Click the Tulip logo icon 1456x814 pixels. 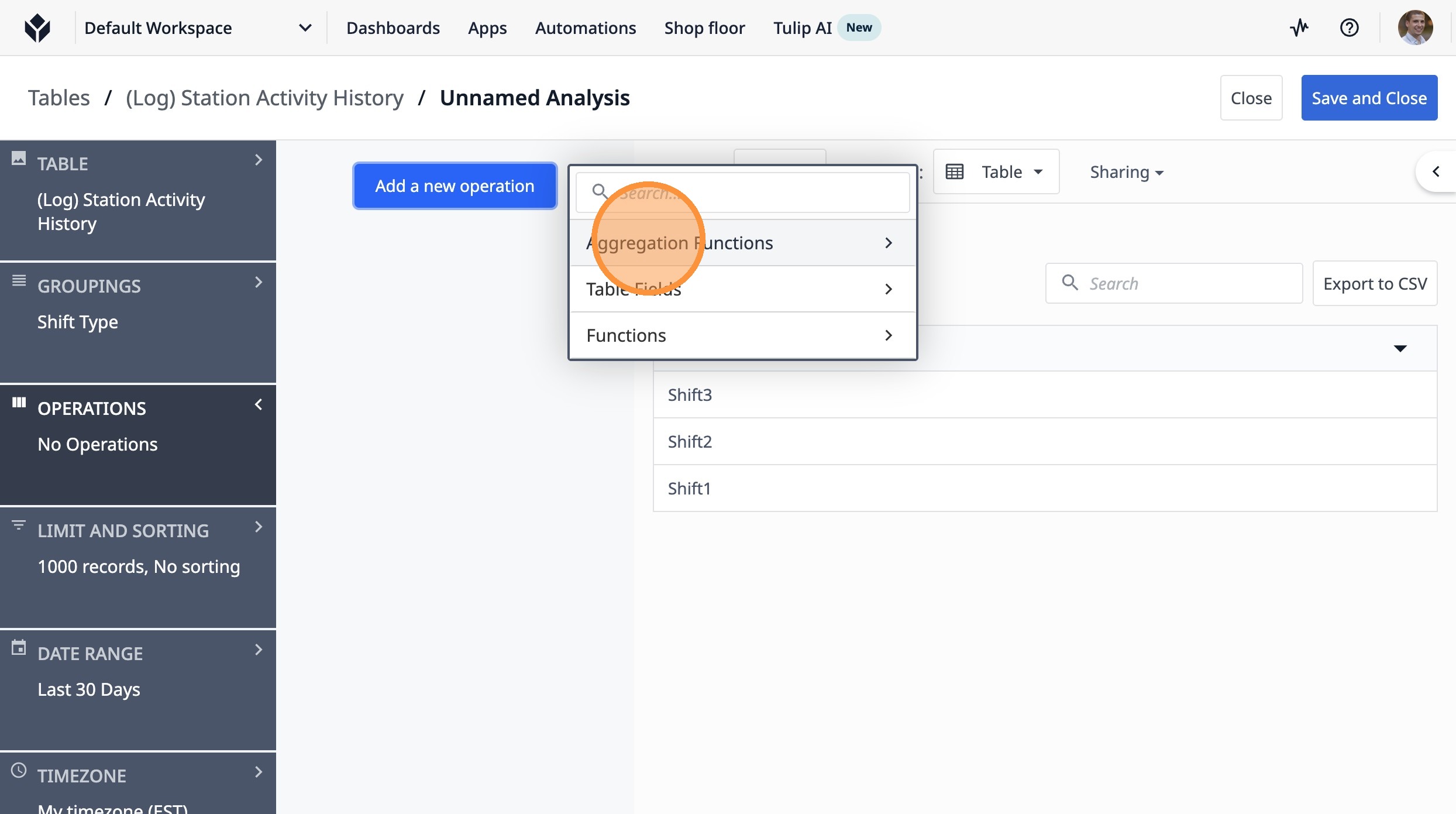point(37,28)
